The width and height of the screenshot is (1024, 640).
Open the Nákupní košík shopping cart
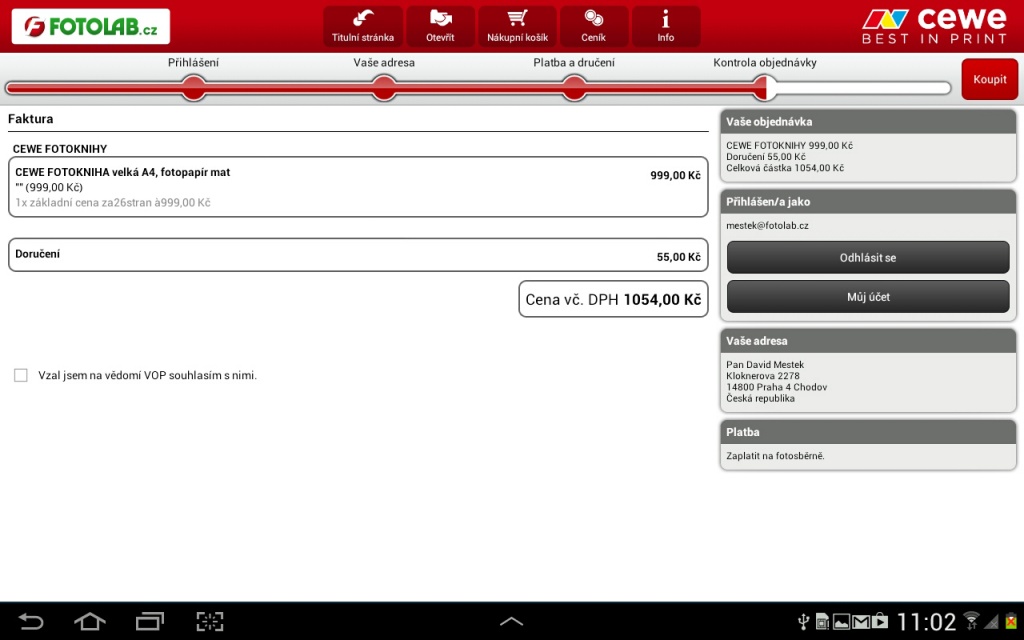(x=517, y=26)
